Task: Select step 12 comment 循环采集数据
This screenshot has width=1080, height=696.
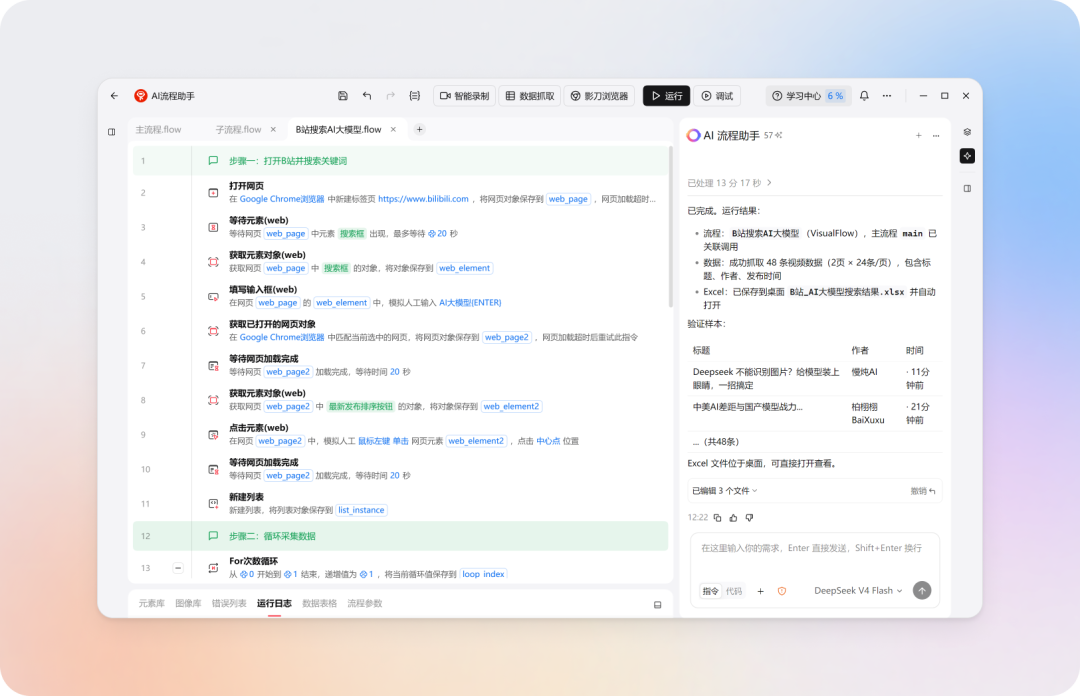Action: click(x=400, y=536)
